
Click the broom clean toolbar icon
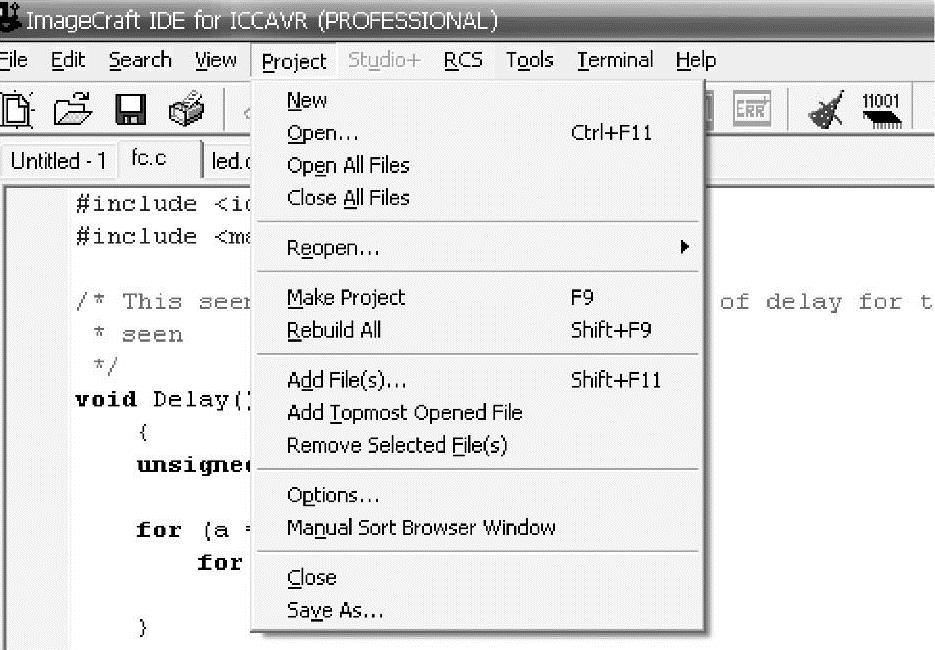pyautogui.click(x=825, y=110)
